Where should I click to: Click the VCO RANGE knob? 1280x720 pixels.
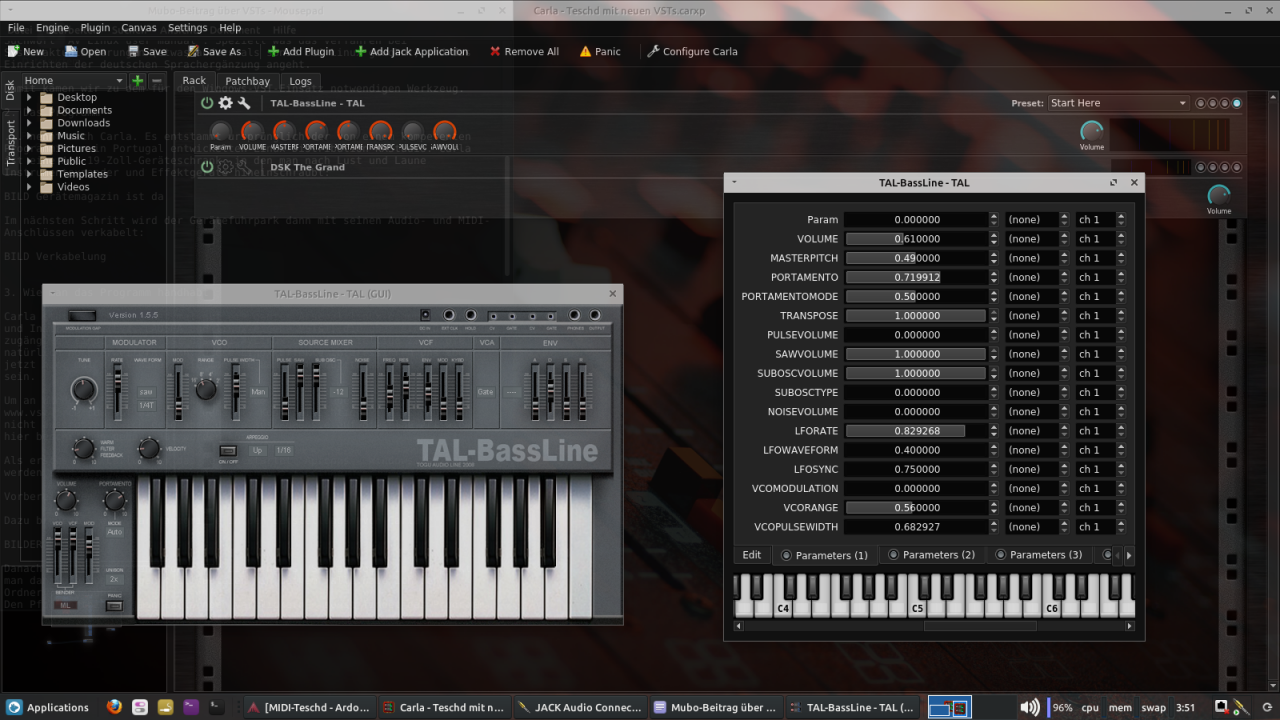click(205, 389)
